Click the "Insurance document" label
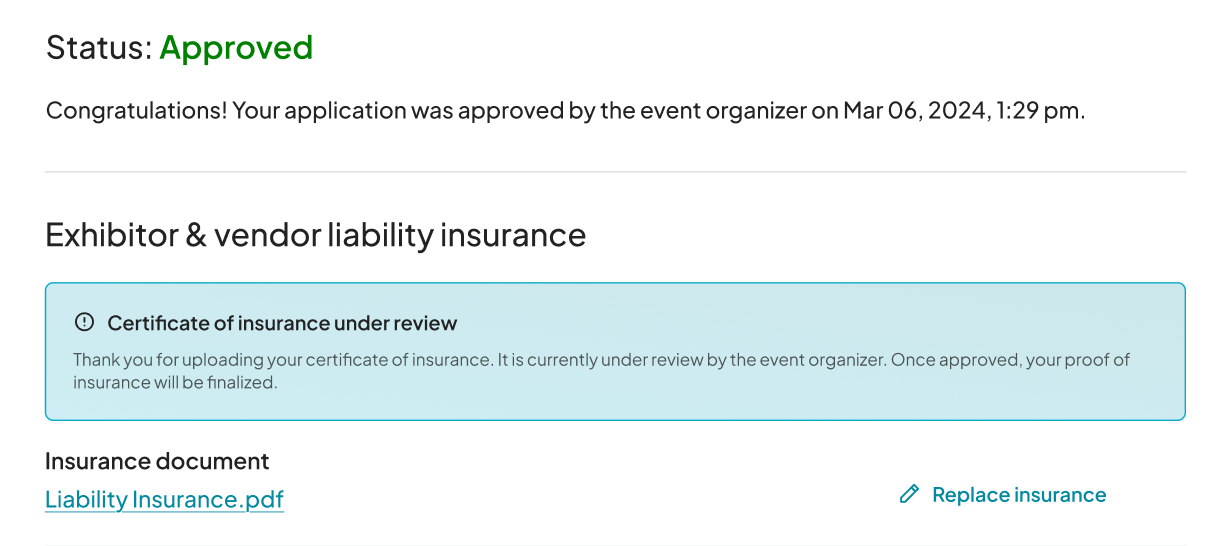This screenshot has width=1231, height=546. (x=157, y=461)
